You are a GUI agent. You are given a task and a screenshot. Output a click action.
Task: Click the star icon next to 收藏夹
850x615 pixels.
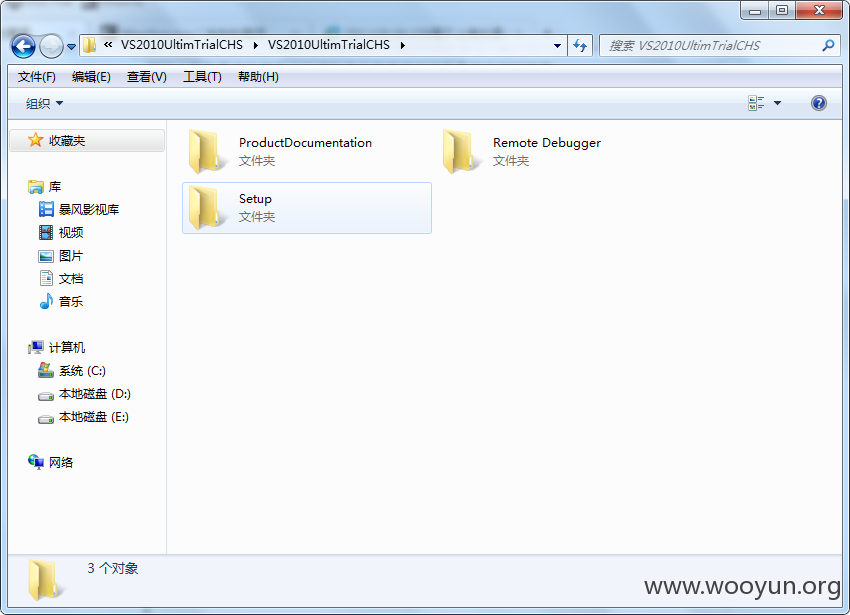(35, 140)
